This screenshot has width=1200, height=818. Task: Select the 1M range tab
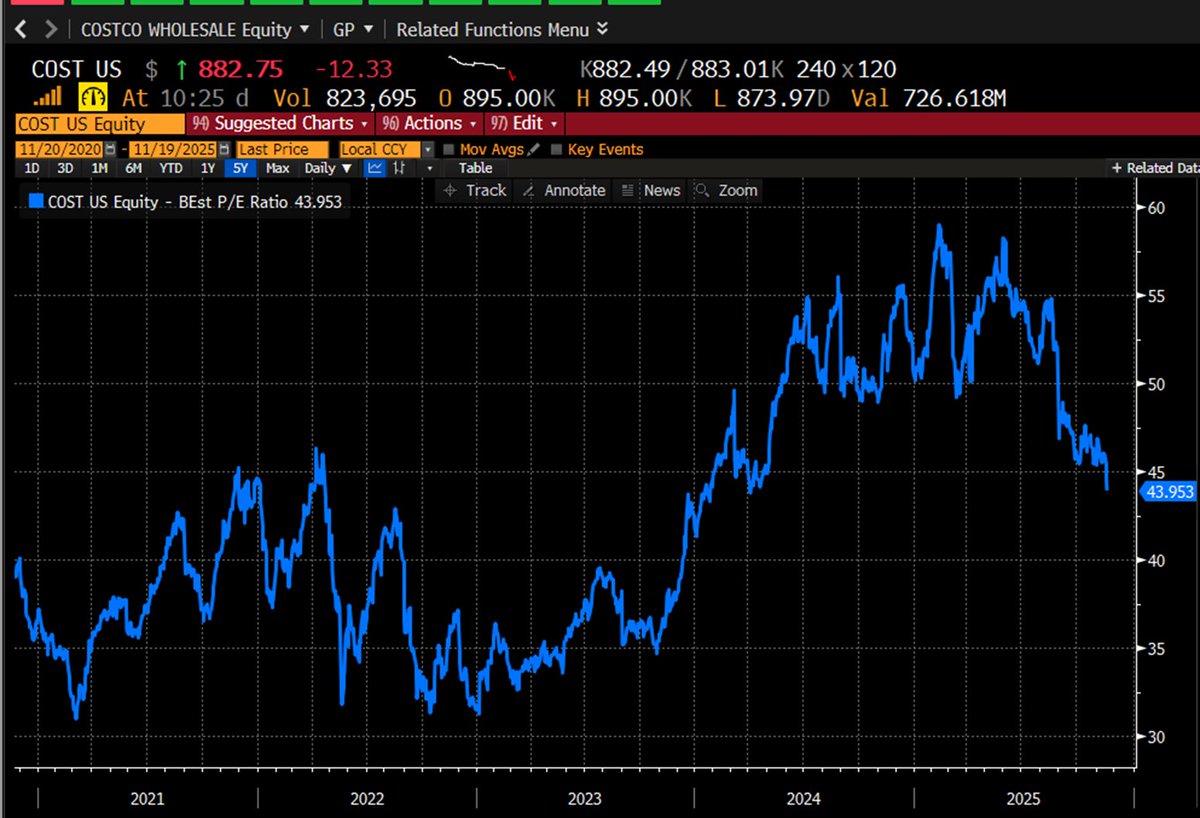coord(99,168)
